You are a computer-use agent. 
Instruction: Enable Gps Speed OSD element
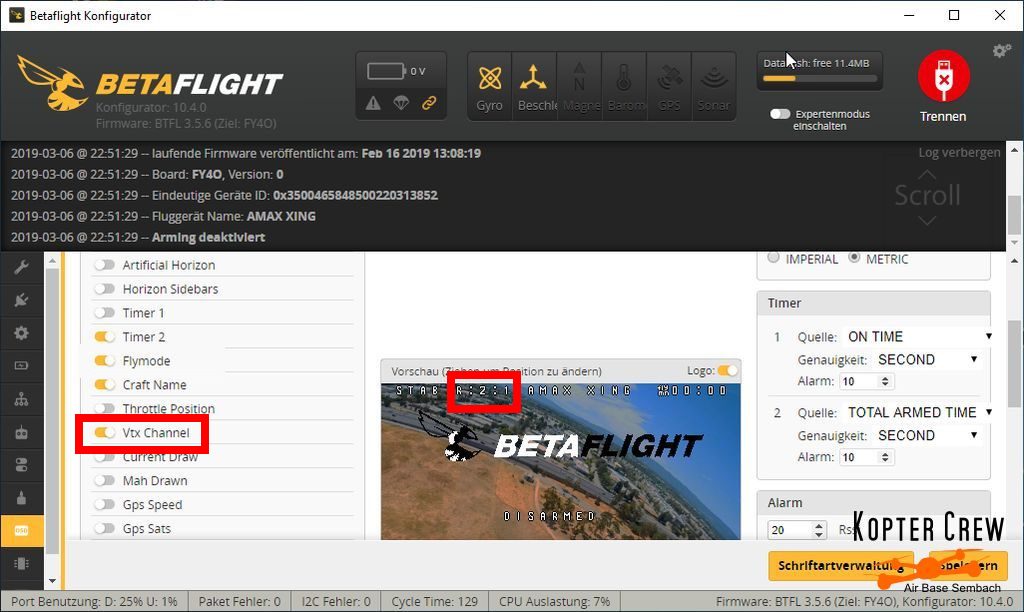[104, 504]
